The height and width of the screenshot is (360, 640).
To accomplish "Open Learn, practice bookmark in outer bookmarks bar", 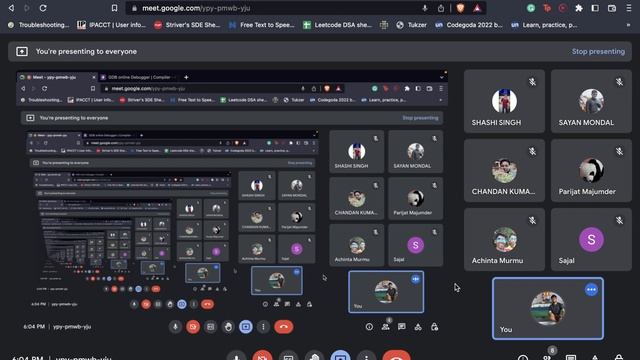I will pyautogui.click(x=544, y=25).
